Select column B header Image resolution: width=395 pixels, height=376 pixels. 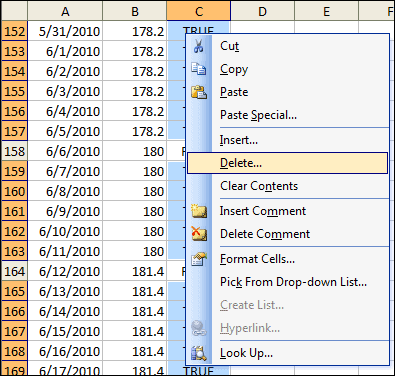135,11
